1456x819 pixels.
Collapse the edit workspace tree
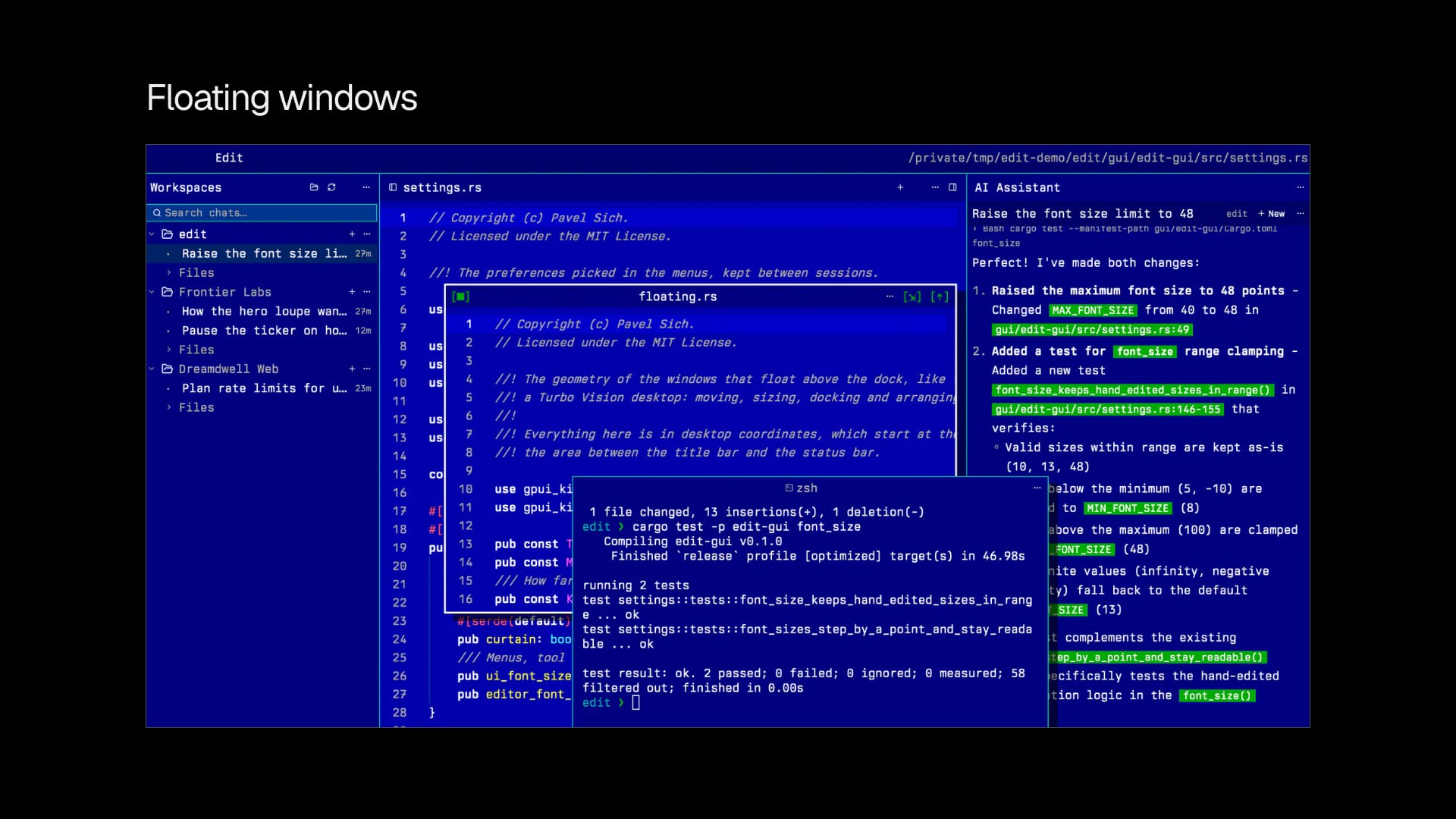pos(152,234)
